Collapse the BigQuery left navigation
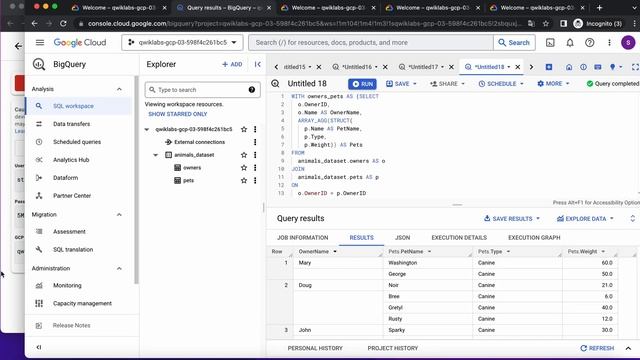The width and height of the screenshot is (640, 360). (x=39, y=347)
